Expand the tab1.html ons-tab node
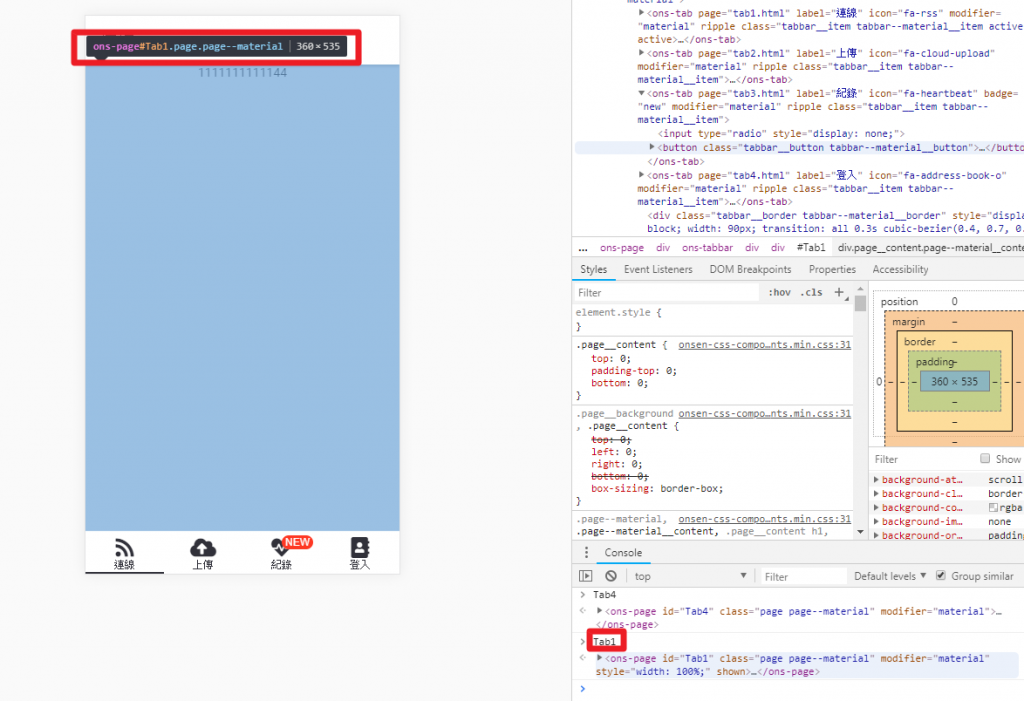Image resolution: width=1024 pixels, height=701 pixels. tap(641, 12)
